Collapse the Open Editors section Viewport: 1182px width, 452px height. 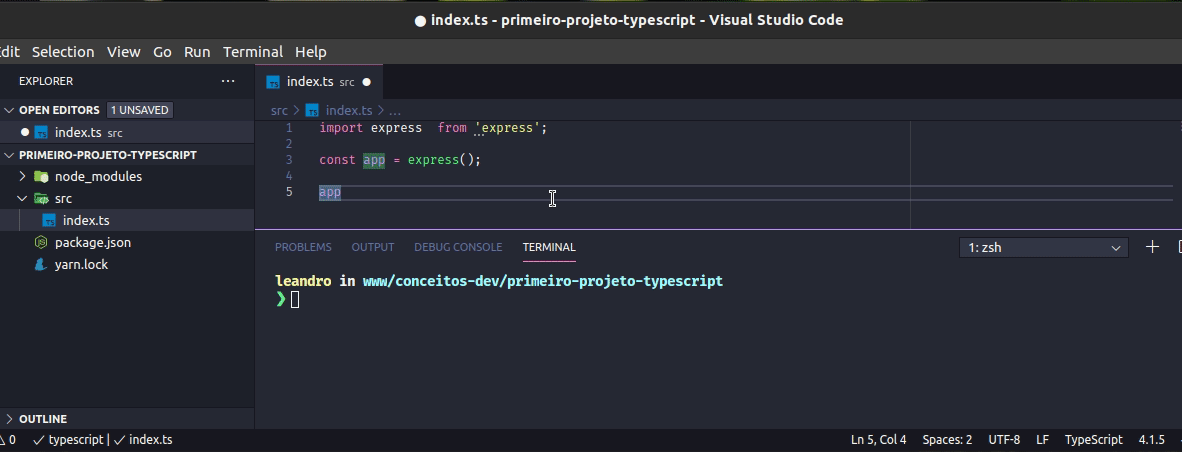tap(9, 110)
